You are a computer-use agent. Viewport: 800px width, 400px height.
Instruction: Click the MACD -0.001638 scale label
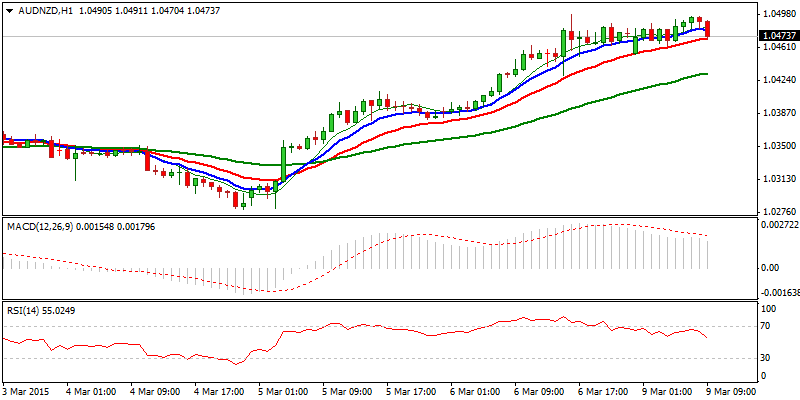[776, 293]
